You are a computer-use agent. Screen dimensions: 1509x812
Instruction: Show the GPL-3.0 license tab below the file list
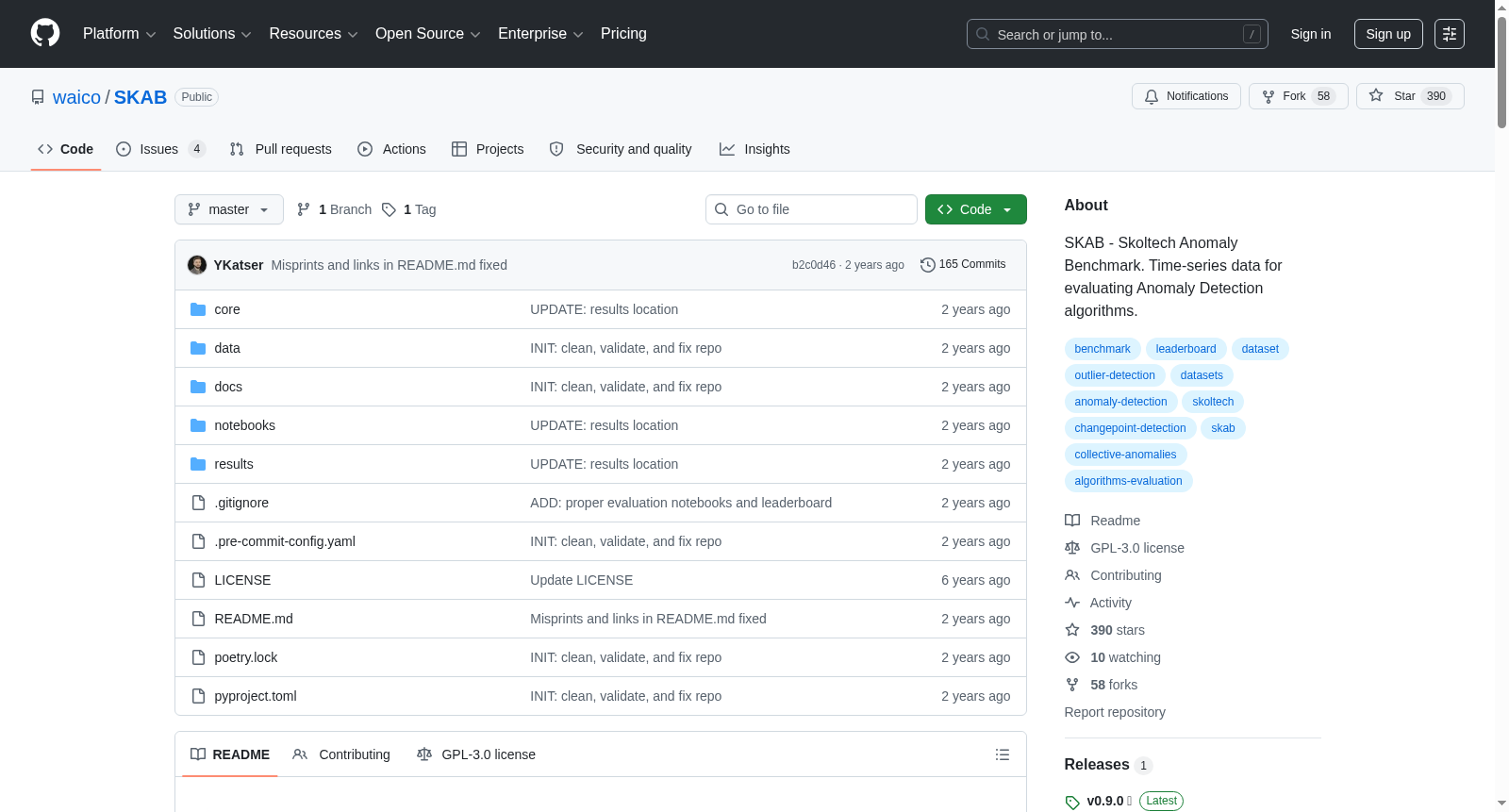pos(476,754)
